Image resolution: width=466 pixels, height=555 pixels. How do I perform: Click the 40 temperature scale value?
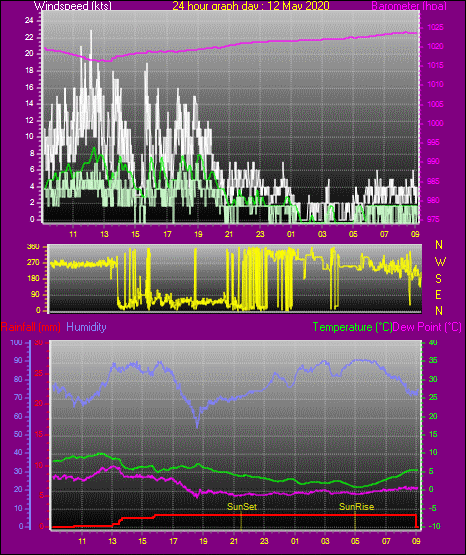pos(433,342)
